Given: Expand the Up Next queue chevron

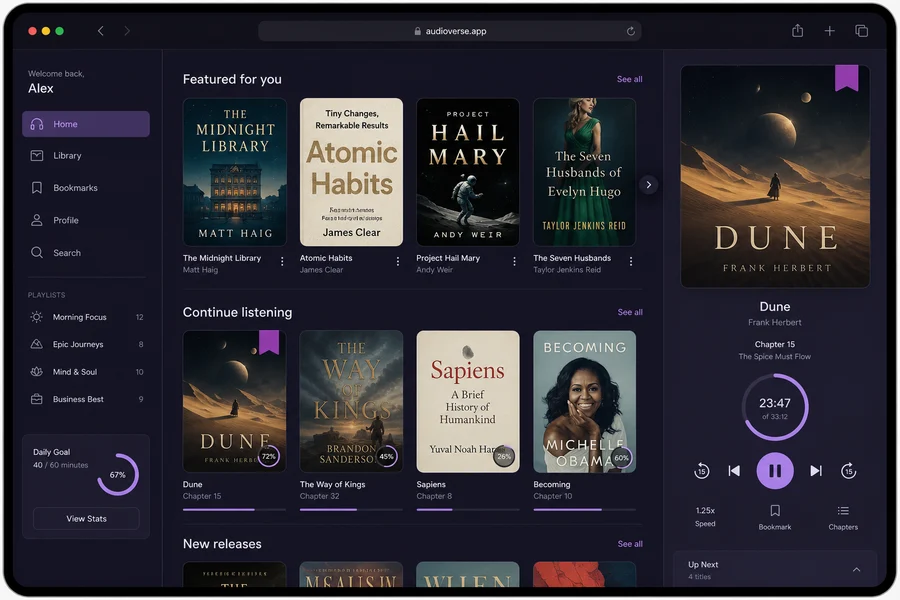Looking at the screenshot, I should click(856, 570).
